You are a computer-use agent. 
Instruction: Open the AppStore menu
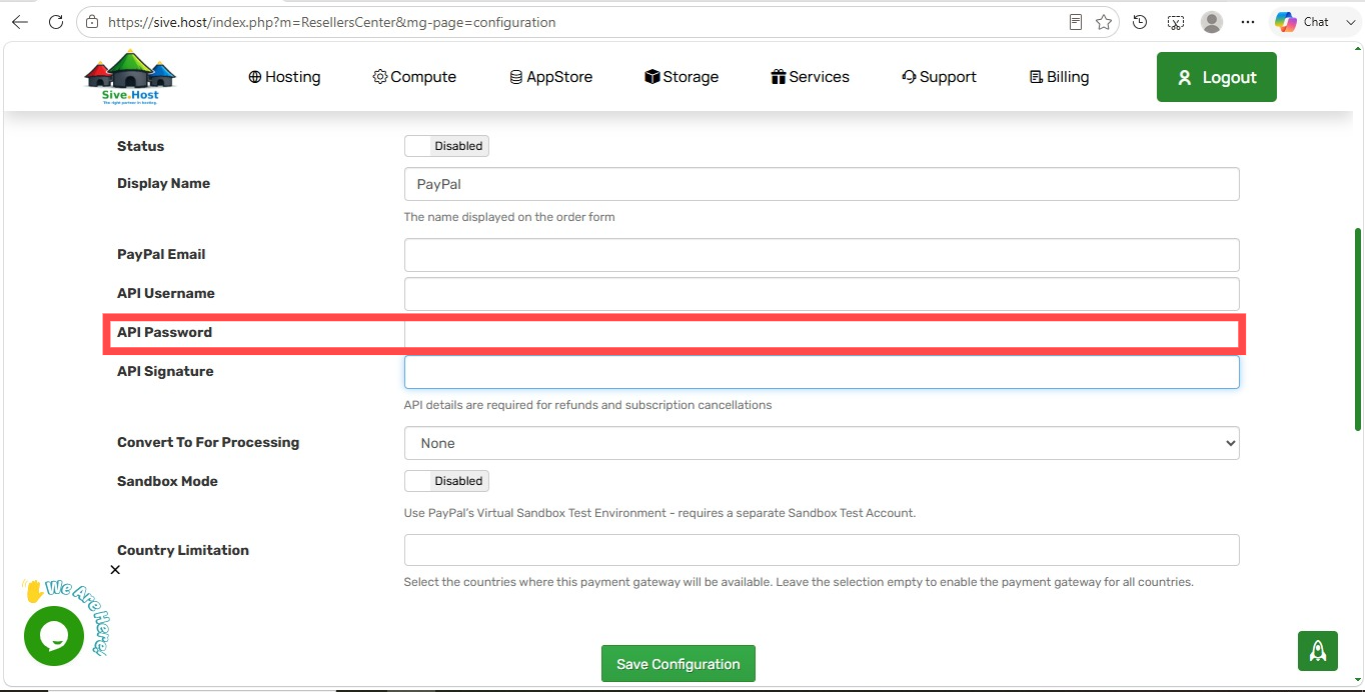tap(551, 77)
